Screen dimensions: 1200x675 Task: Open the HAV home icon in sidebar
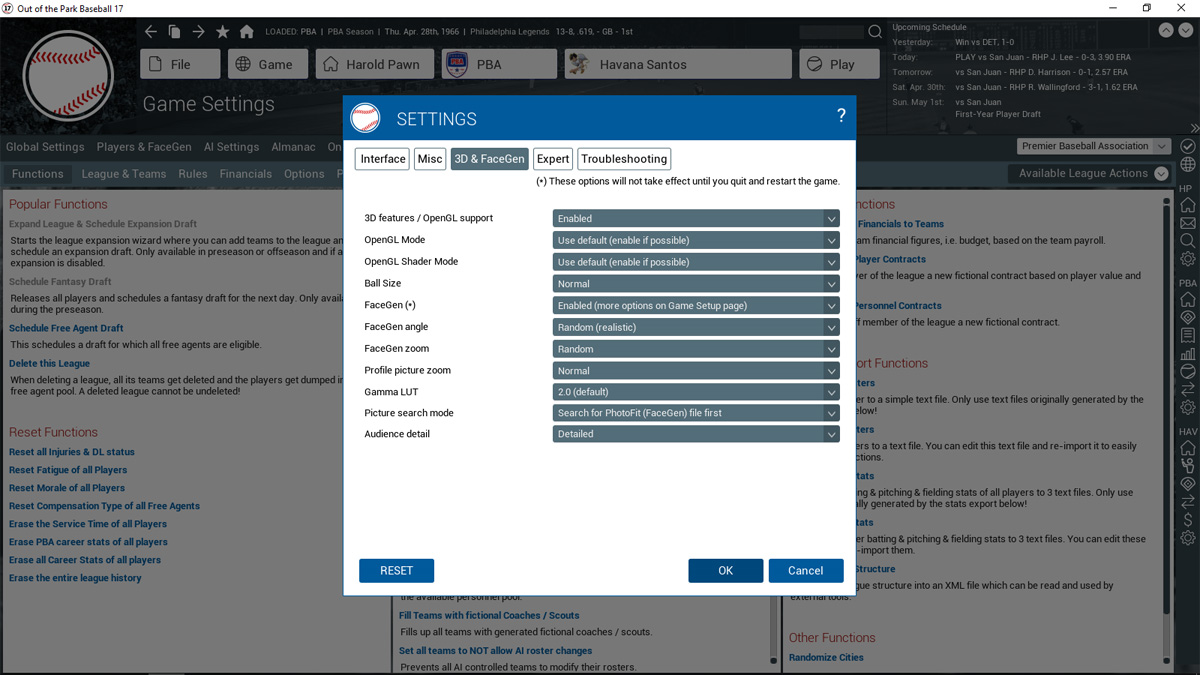(1188, 448)
